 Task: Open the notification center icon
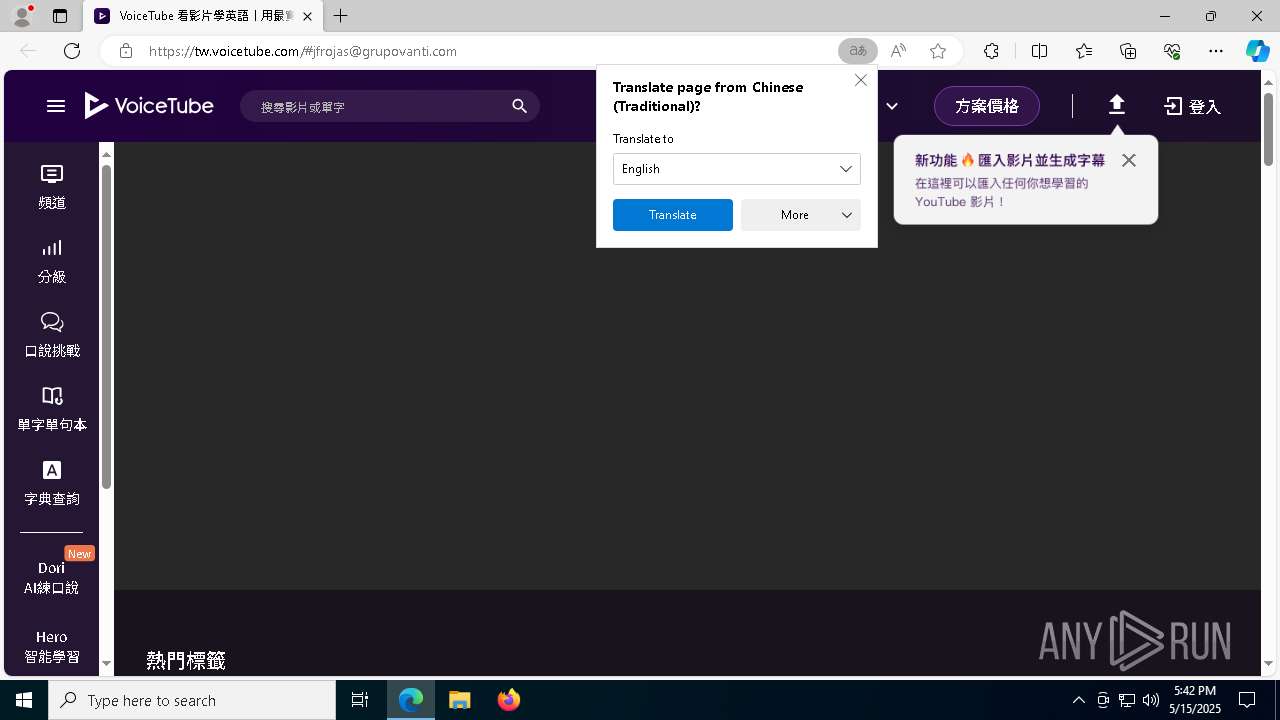1247,700
